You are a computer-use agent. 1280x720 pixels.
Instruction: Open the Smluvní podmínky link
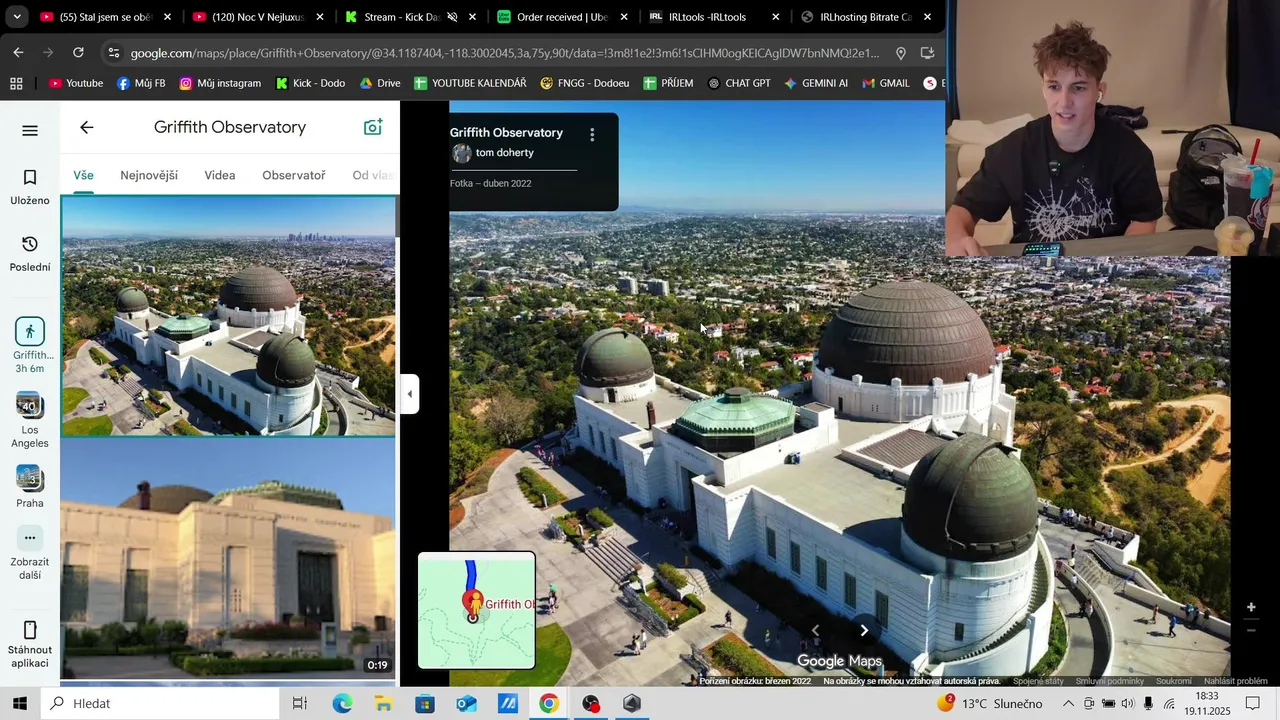(x=1110, y=681)
